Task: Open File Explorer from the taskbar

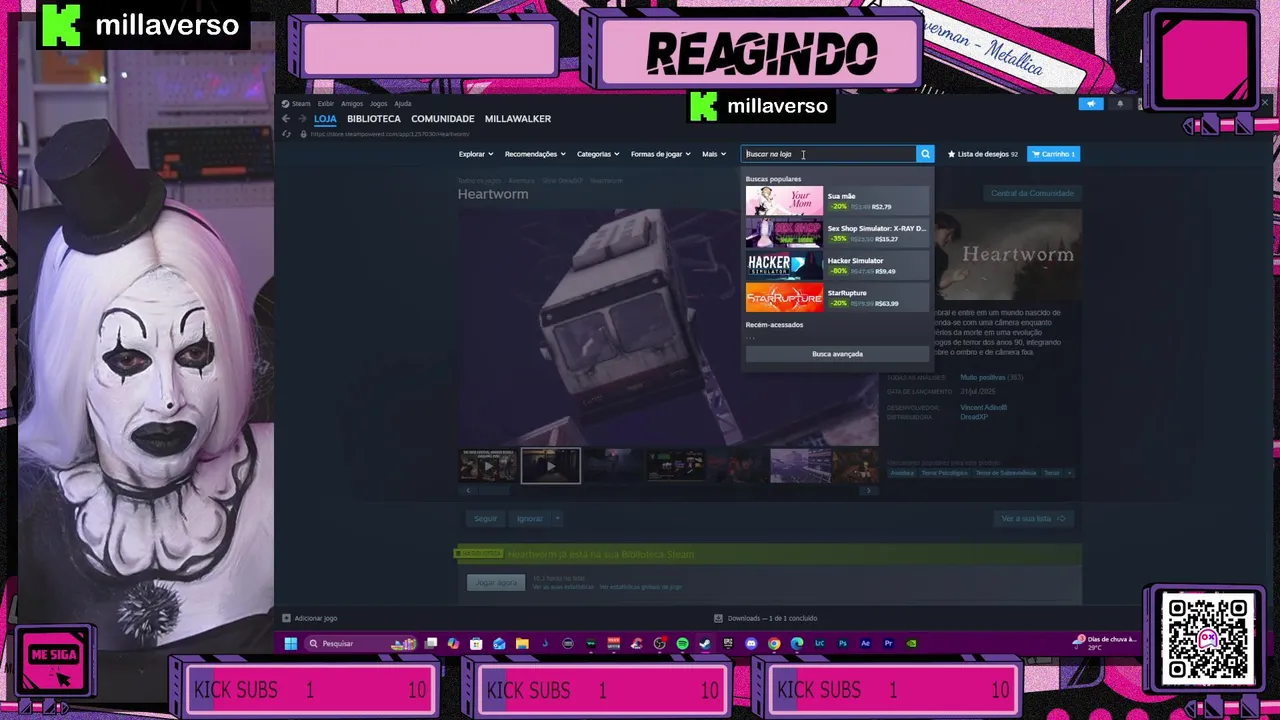Action: pyautogui.click(x=522, y=643)
